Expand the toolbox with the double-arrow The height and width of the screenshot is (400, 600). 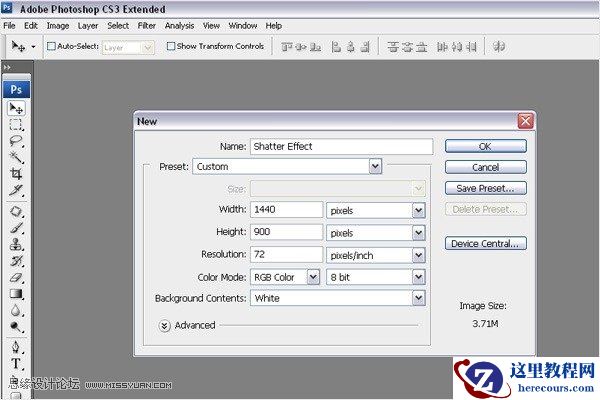click(x=7, y=67)
